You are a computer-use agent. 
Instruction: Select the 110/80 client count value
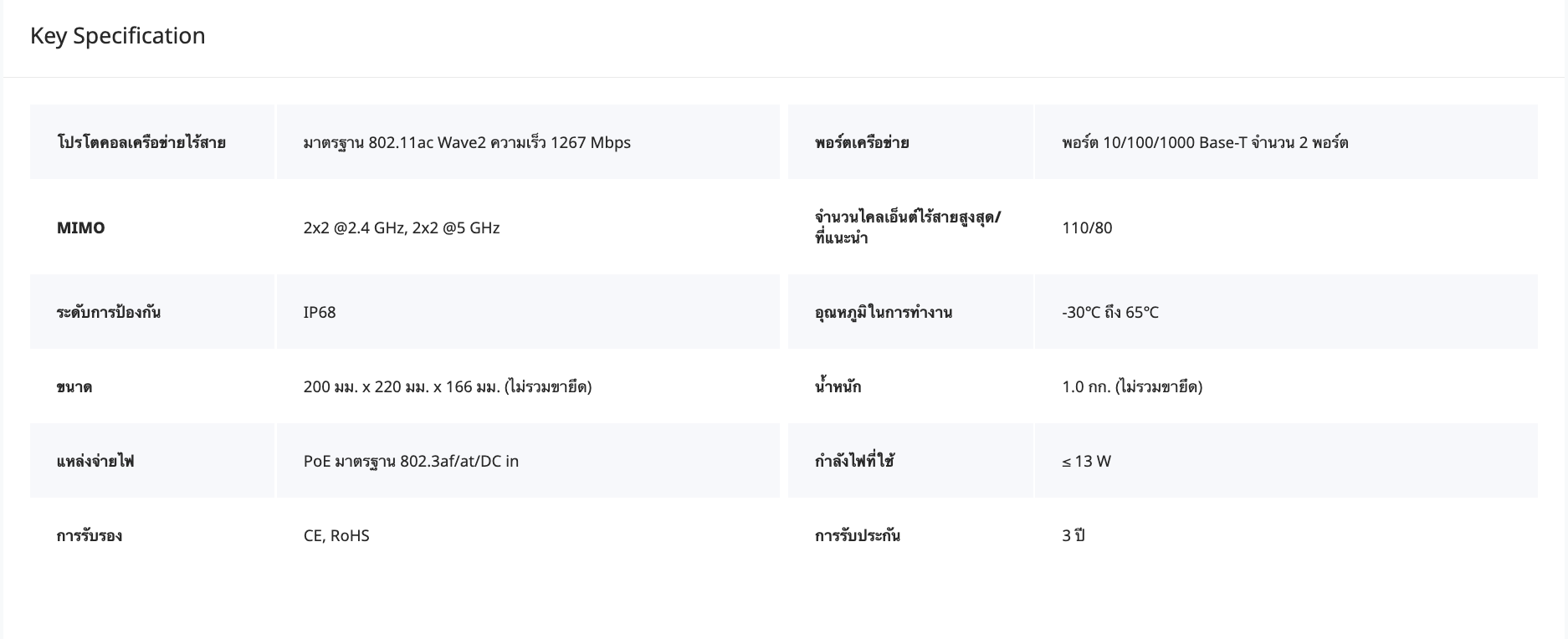pos(1087,227)
